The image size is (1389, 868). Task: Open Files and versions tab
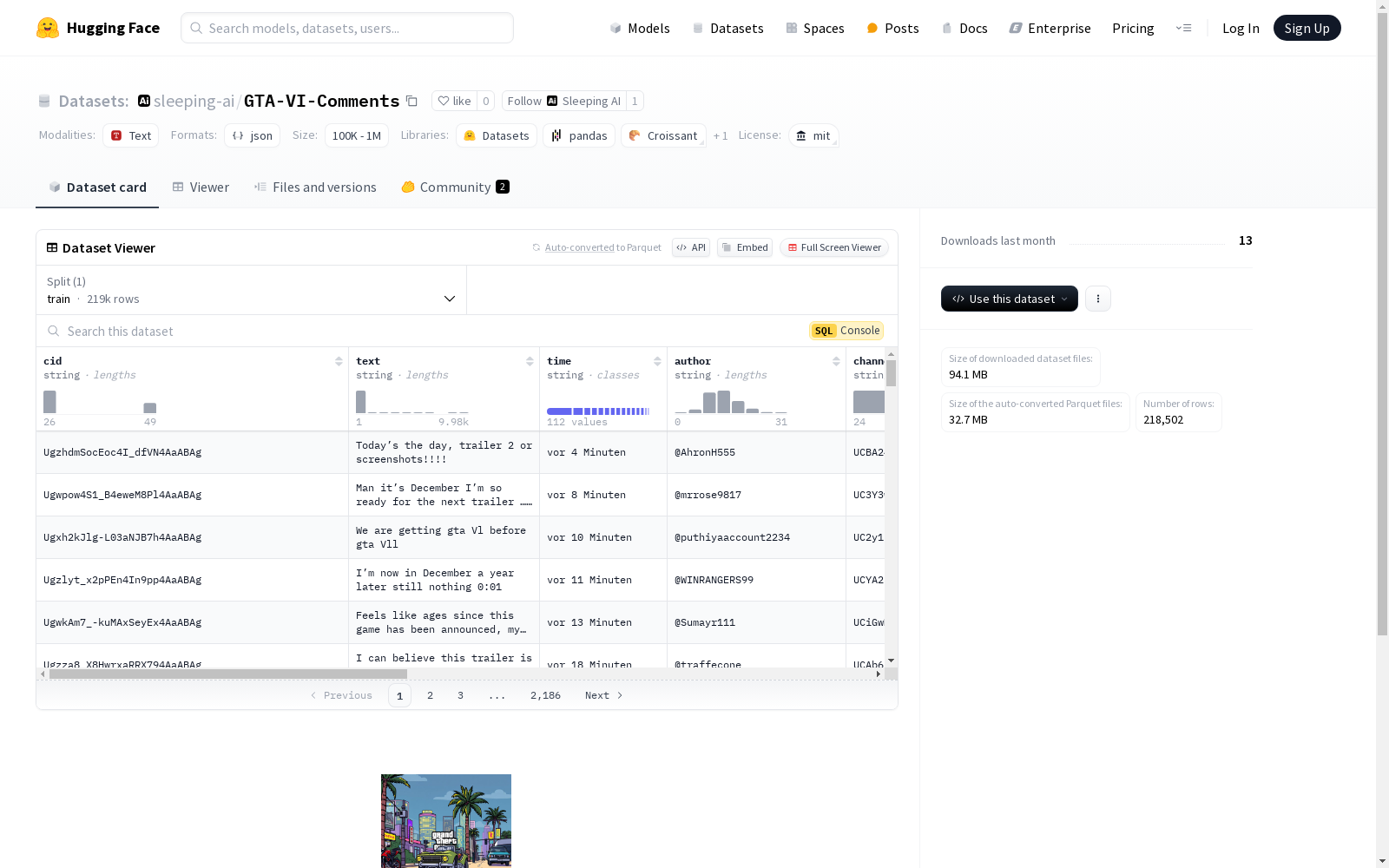(315, 187)
